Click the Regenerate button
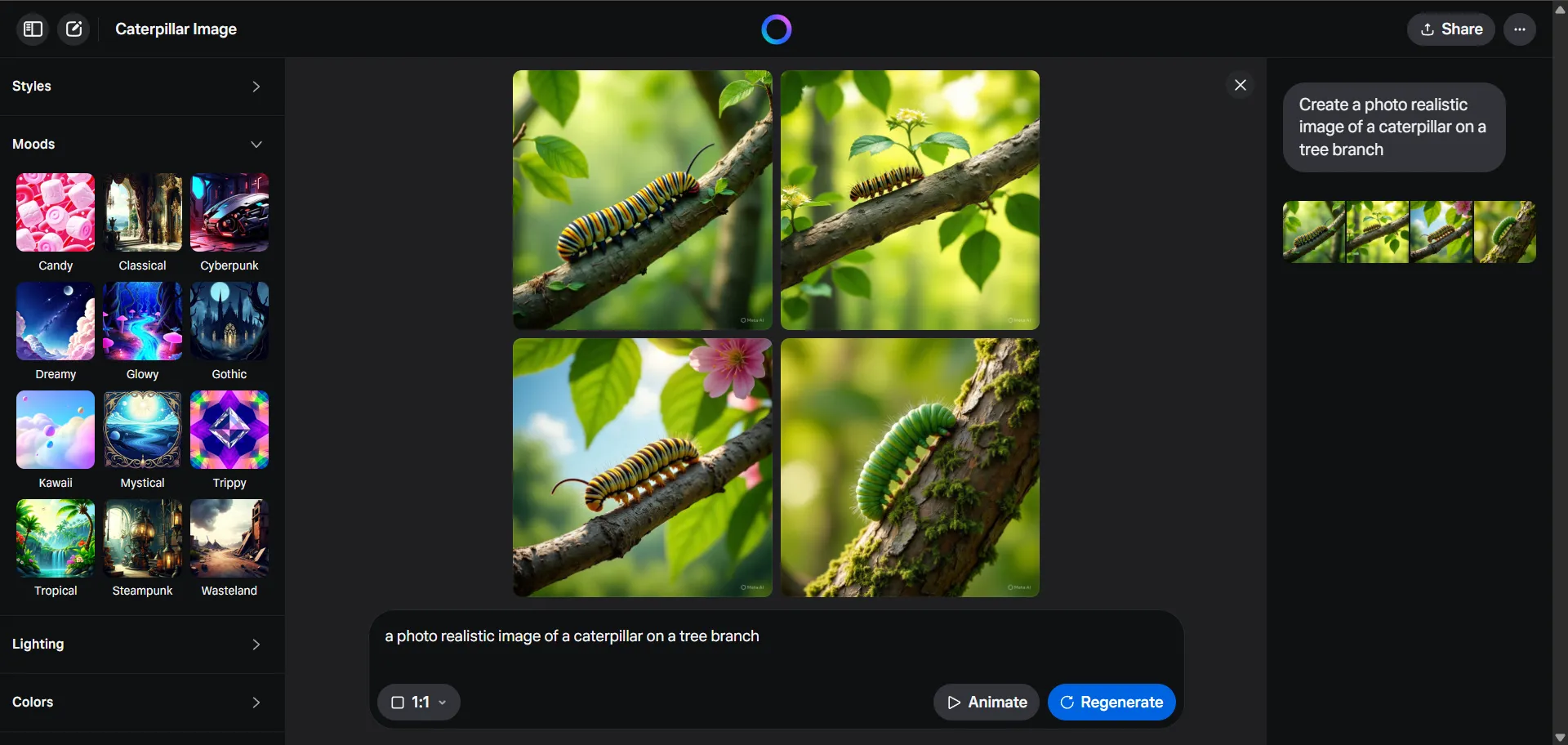The image size is (1568, 745). pos(1111,702)
